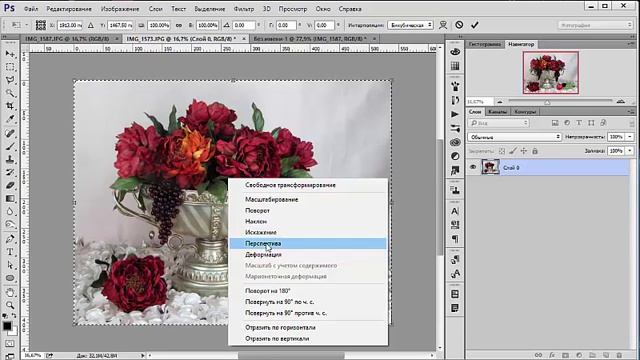The height and width of the screenshot is (360, 640).
Task: Select the Zoom tool in toolbar
Action: click(10, 305)
